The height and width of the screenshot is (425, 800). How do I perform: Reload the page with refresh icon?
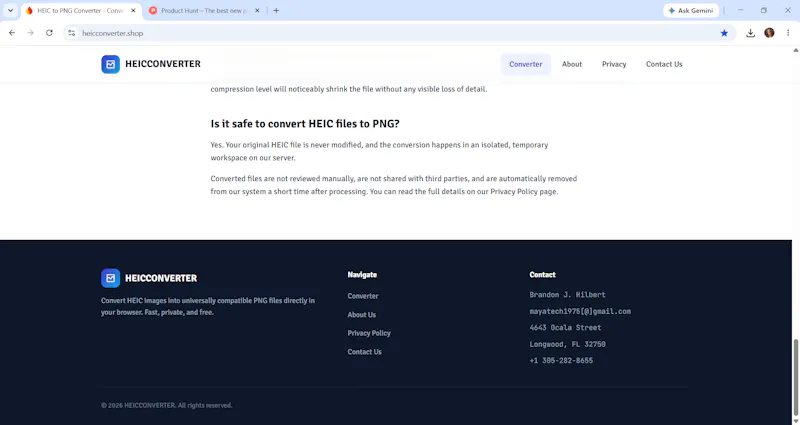click(49, 33)
